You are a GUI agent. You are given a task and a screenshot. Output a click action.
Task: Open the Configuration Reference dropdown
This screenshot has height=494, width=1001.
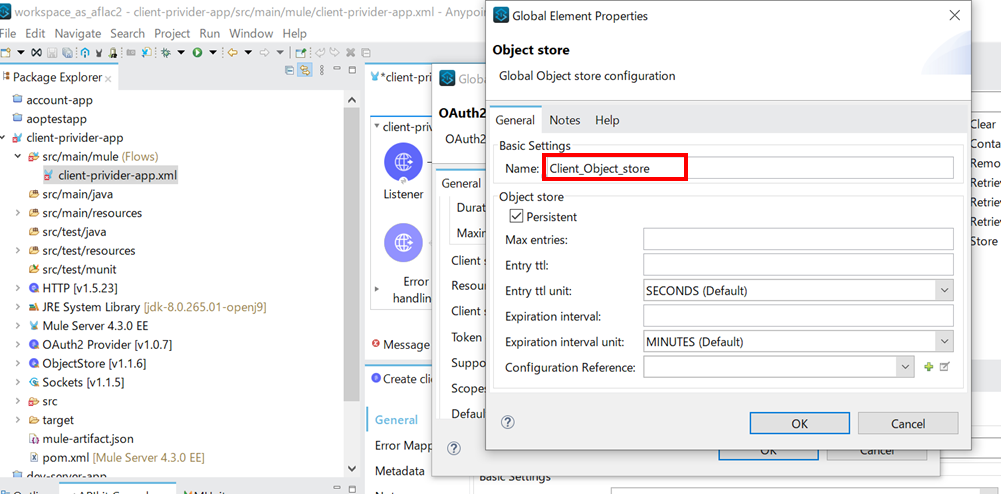[904, 367]
